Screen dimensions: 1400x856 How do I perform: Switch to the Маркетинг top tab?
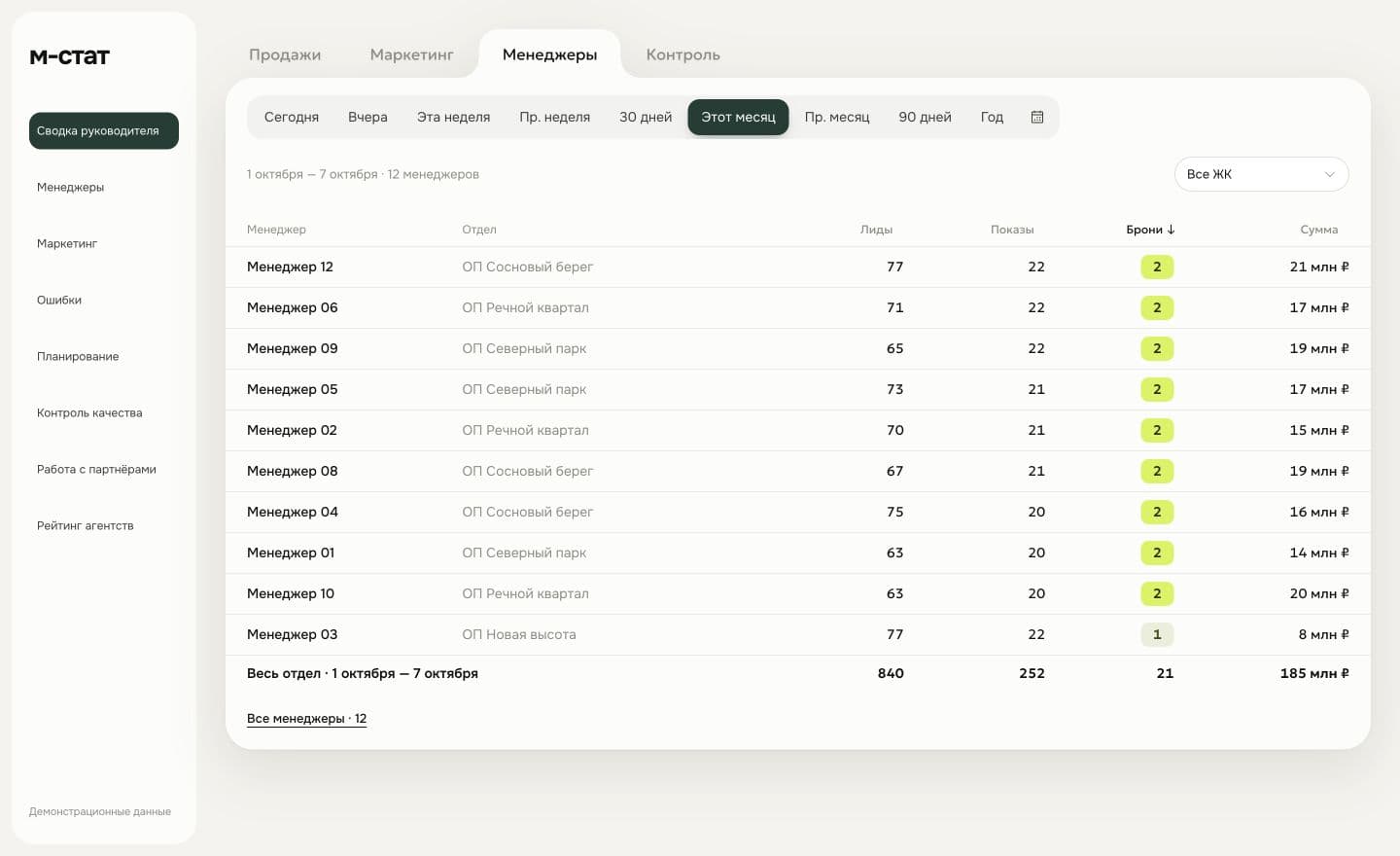[411, 54]
